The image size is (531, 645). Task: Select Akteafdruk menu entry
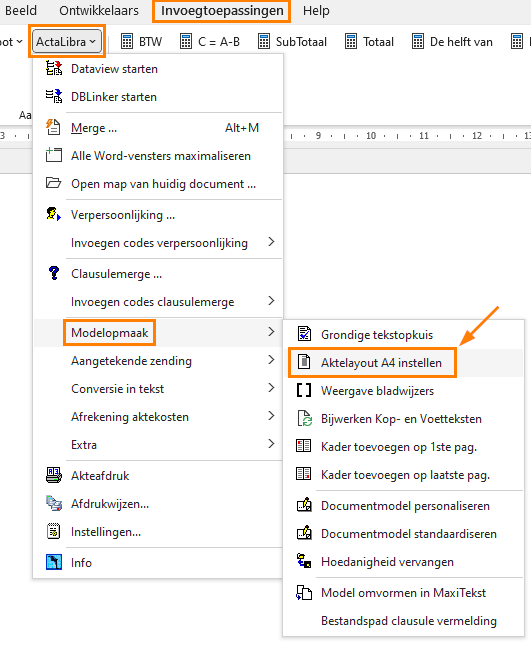click(x=158, y=476)
